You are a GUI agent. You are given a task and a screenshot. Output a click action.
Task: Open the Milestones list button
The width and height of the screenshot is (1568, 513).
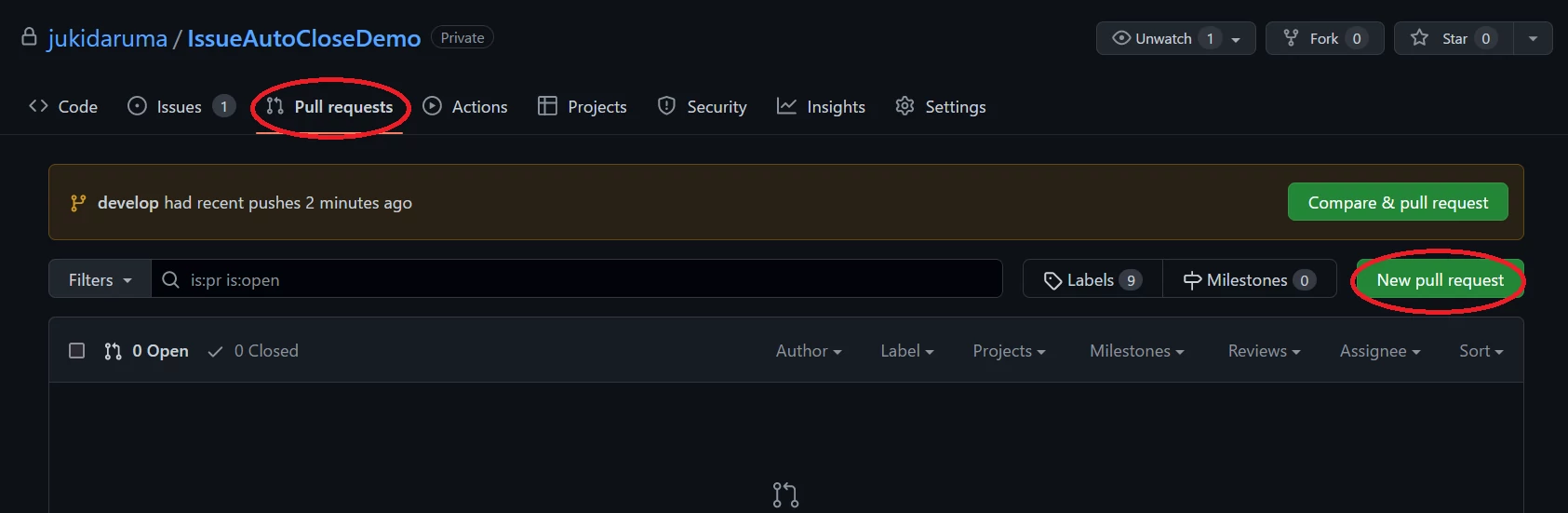(1250, 279)
